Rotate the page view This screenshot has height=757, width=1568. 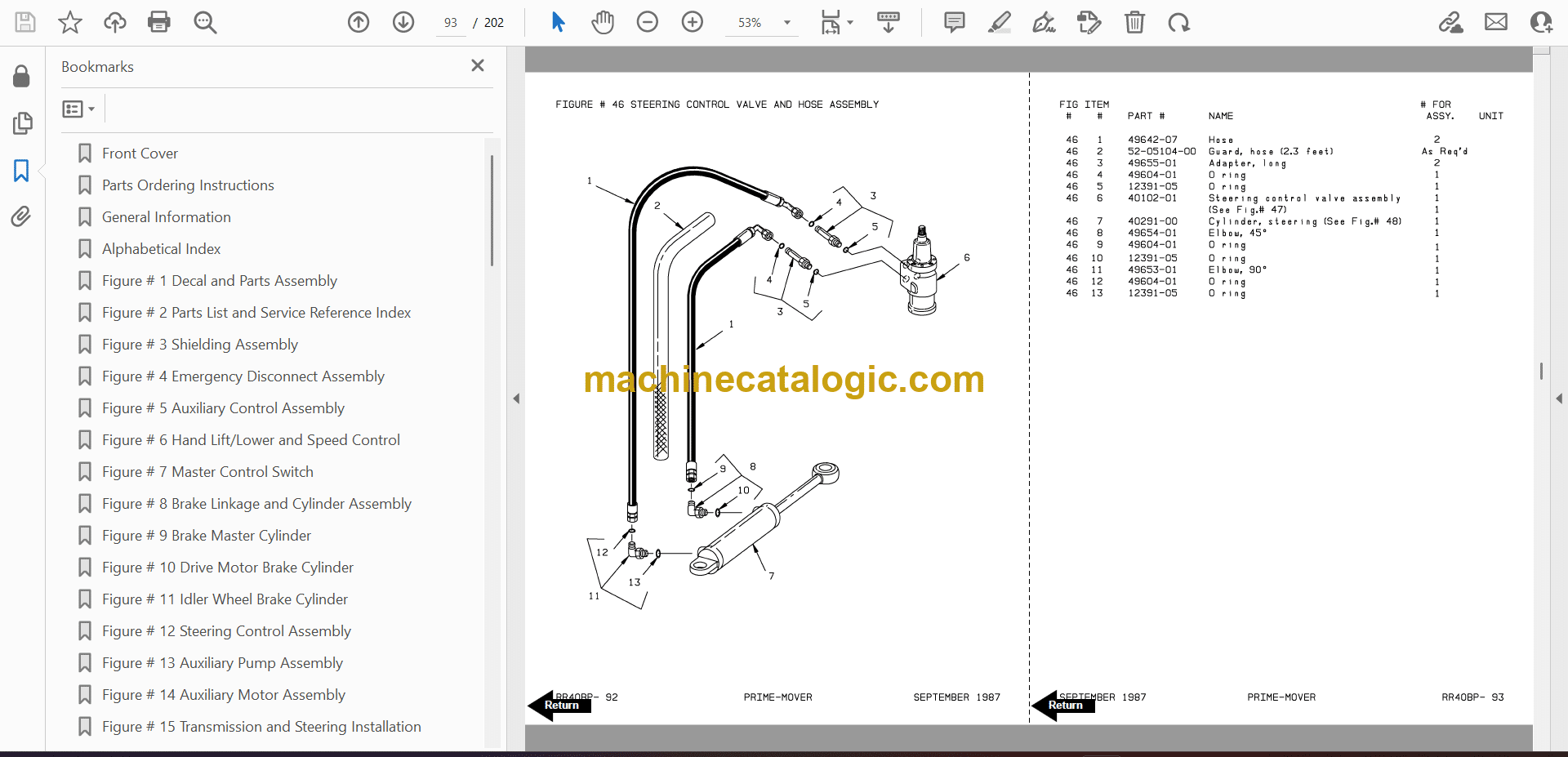click(1178, 22)
